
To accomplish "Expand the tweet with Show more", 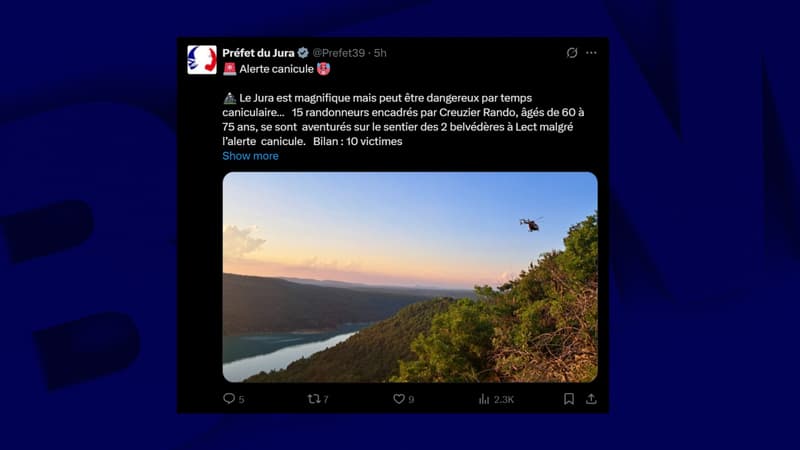I will point(250,156).
